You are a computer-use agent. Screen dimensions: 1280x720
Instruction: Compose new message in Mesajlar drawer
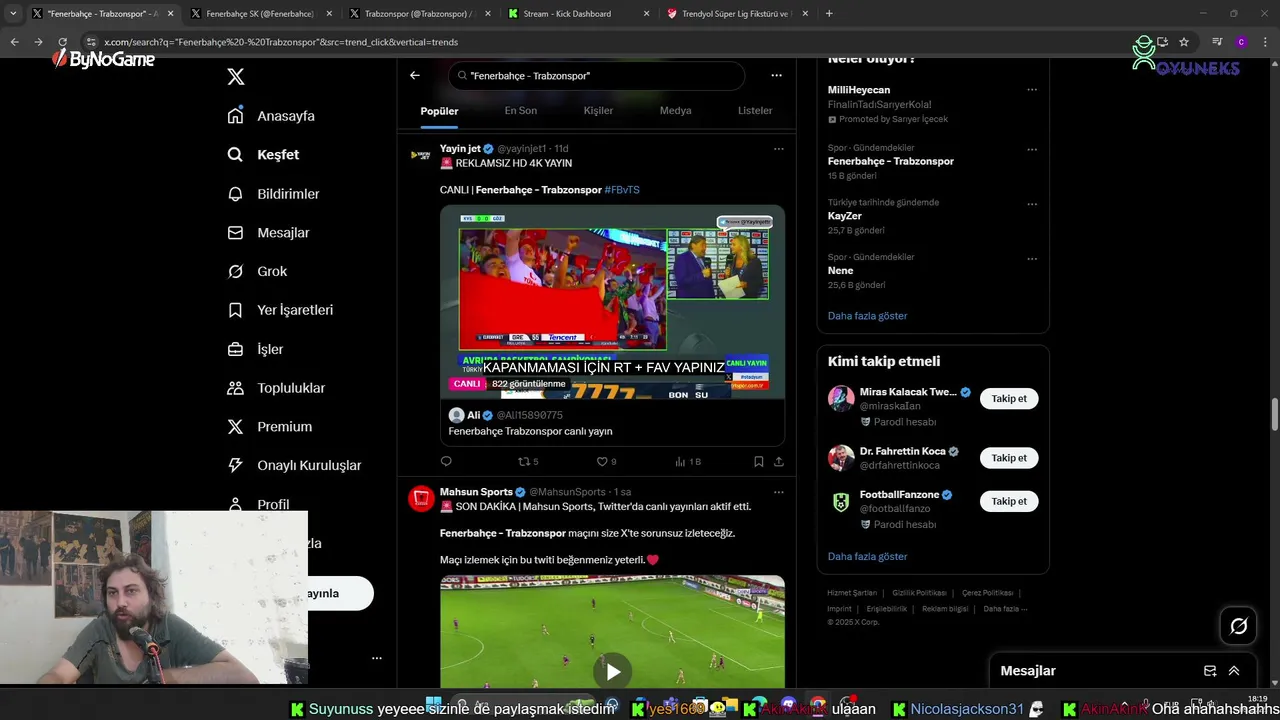pos(1210,671)
